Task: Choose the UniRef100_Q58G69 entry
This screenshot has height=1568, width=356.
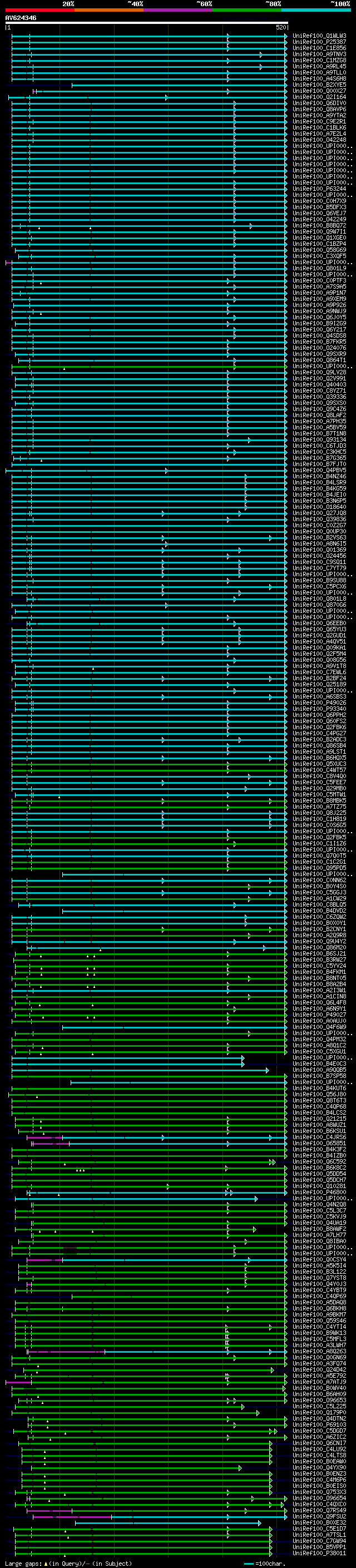Action: point(319,250)
